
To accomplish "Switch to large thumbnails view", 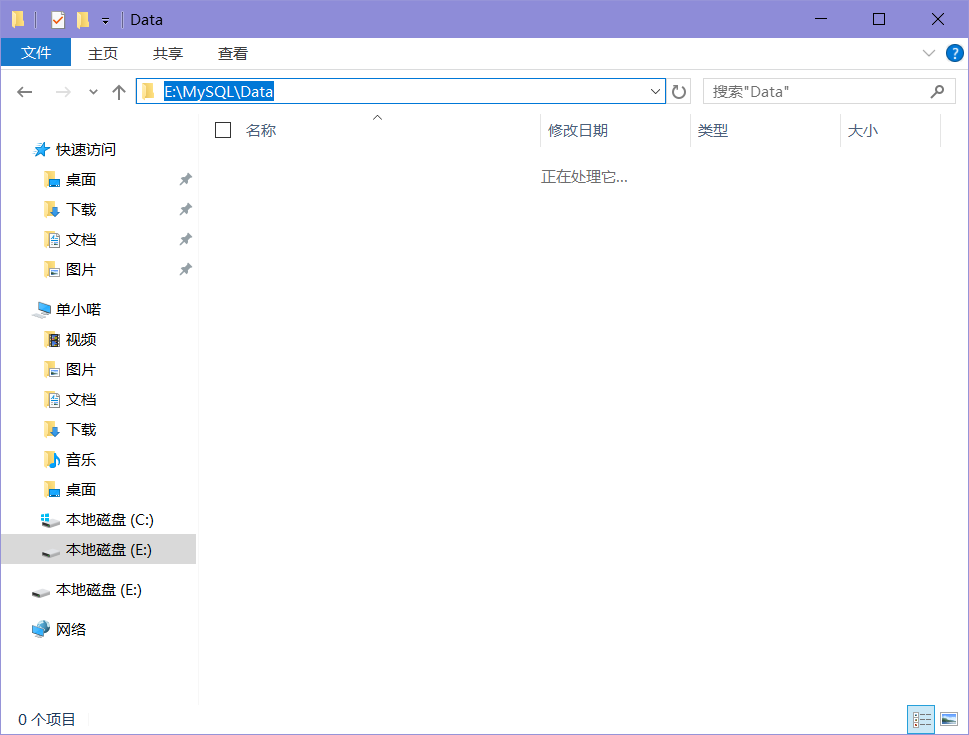I will point(949,719).
